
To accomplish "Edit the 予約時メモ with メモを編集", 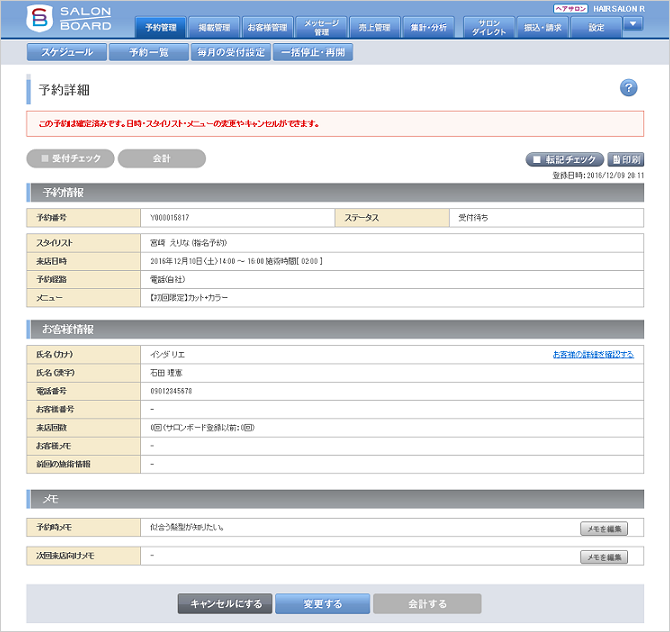I will pyautogui.click(x=603, y=528).
